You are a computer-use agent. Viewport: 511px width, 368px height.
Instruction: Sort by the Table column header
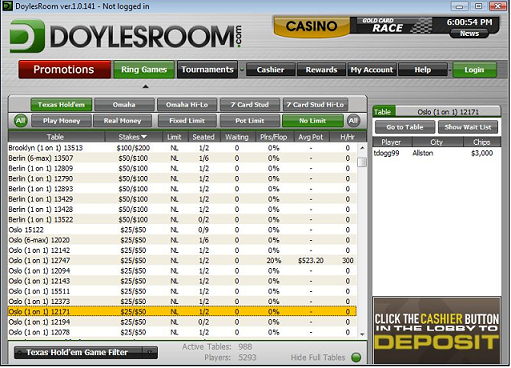point(56,137)
